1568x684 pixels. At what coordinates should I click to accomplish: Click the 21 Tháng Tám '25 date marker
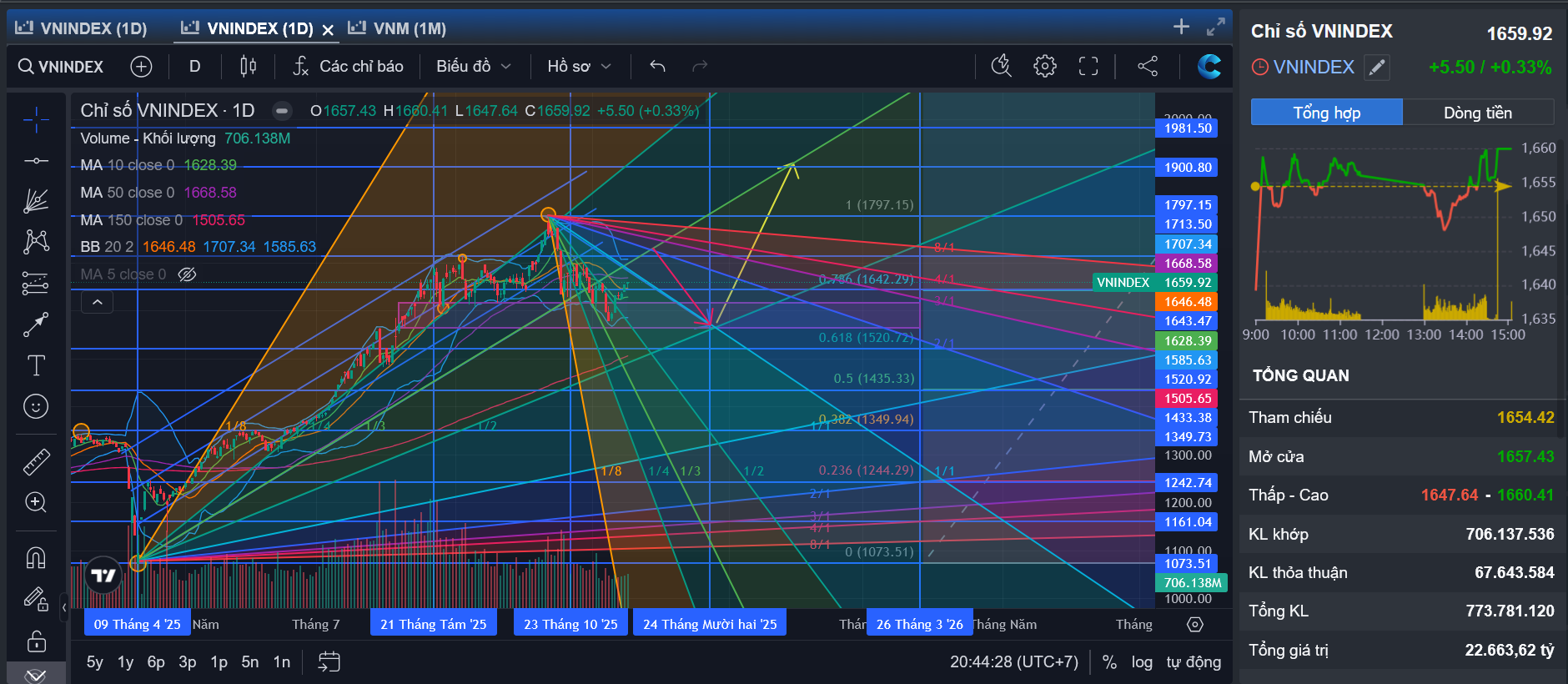tap(434, 624)
